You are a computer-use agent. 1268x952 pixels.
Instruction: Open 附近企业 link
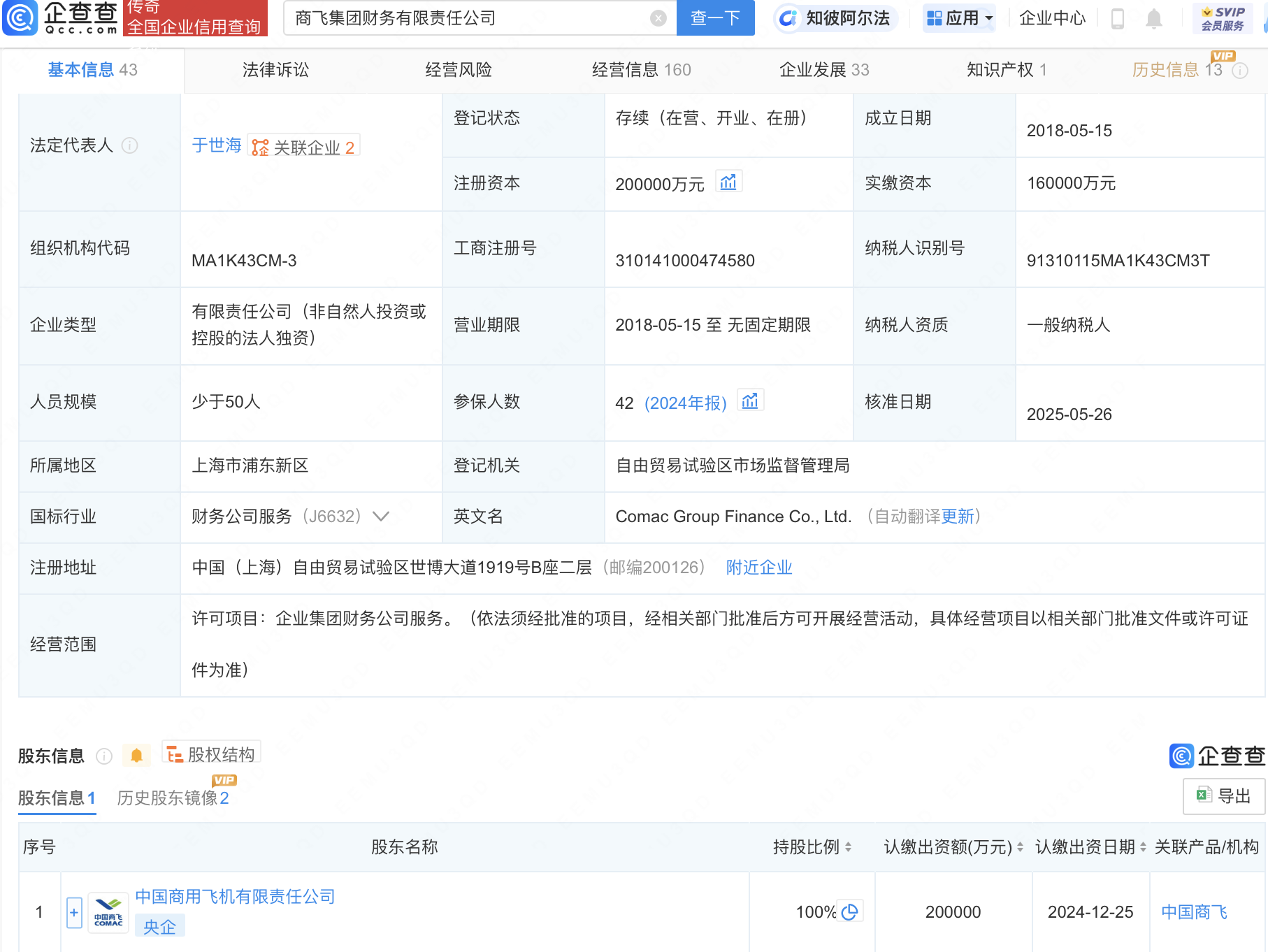759,568
